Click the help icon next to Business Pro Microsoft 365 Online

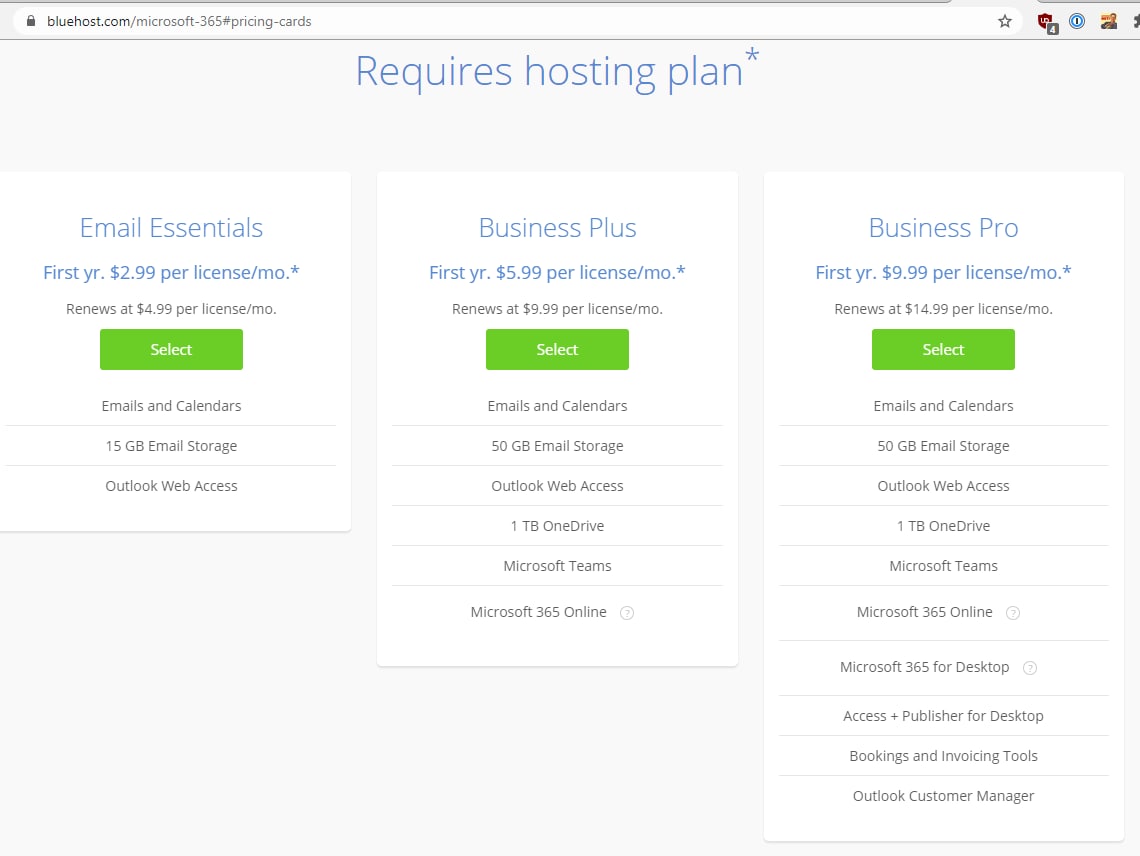[1013, 613]
